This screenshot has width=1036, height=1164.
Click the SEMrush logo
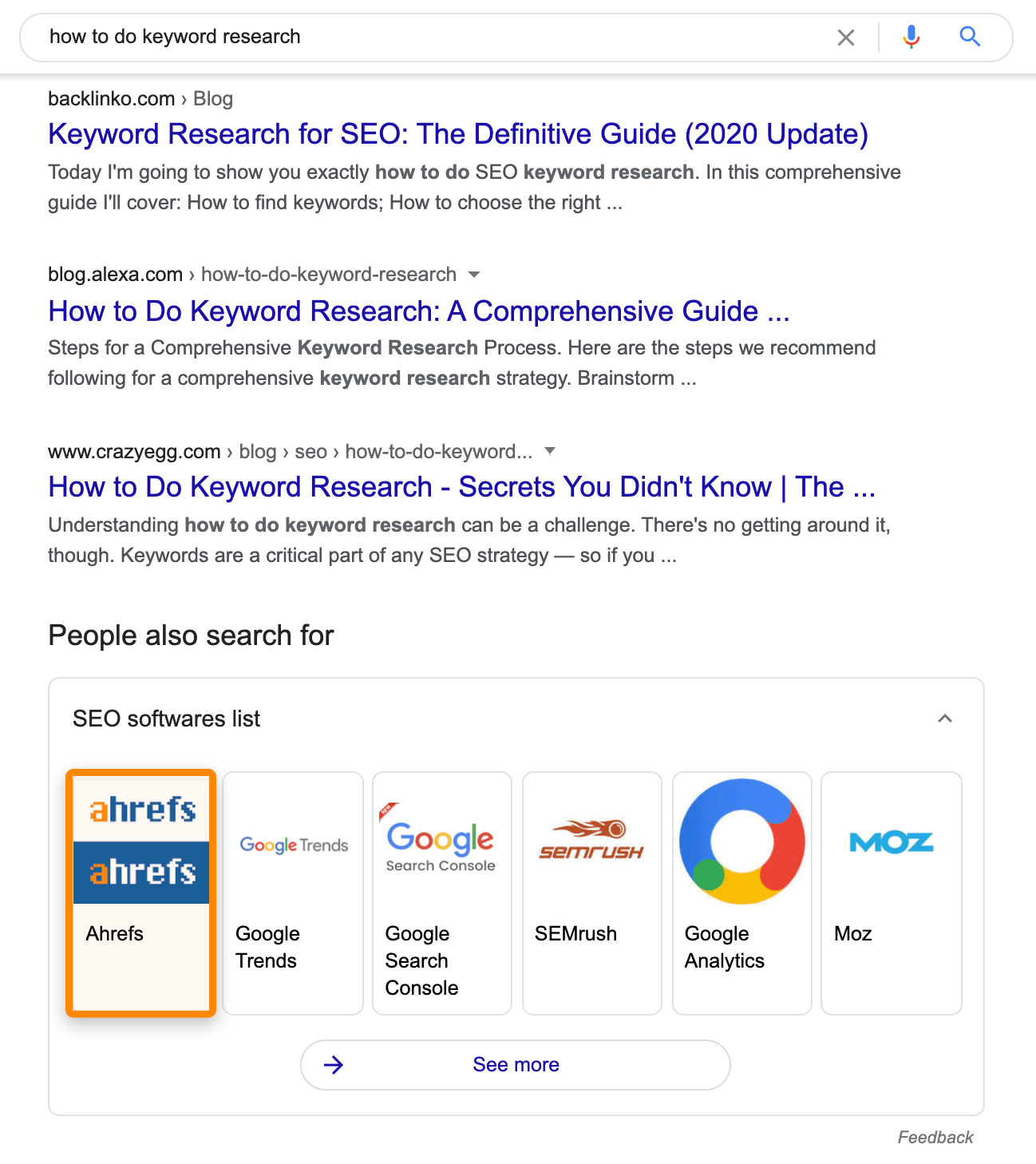591,838
